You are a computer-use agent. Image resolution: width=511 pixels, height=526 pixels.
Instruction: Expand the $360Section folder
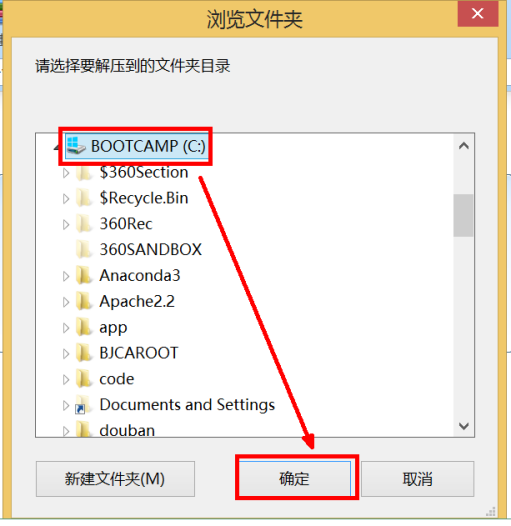(66, 173)
